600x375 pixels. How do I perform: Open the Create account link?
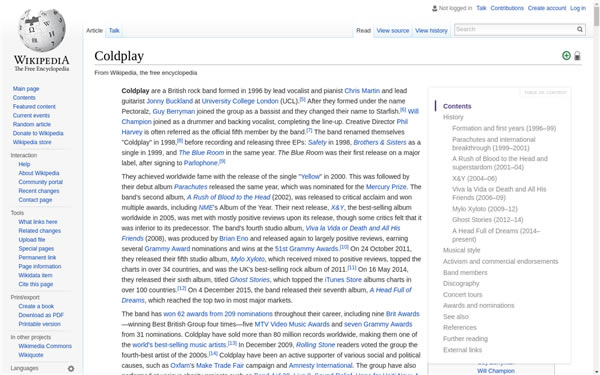click(546, 8)
